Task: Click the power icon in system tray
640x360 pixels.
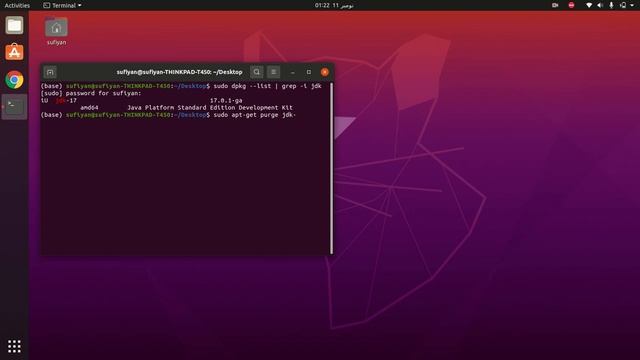Action: pyautogui.click(x=623, y=5)
